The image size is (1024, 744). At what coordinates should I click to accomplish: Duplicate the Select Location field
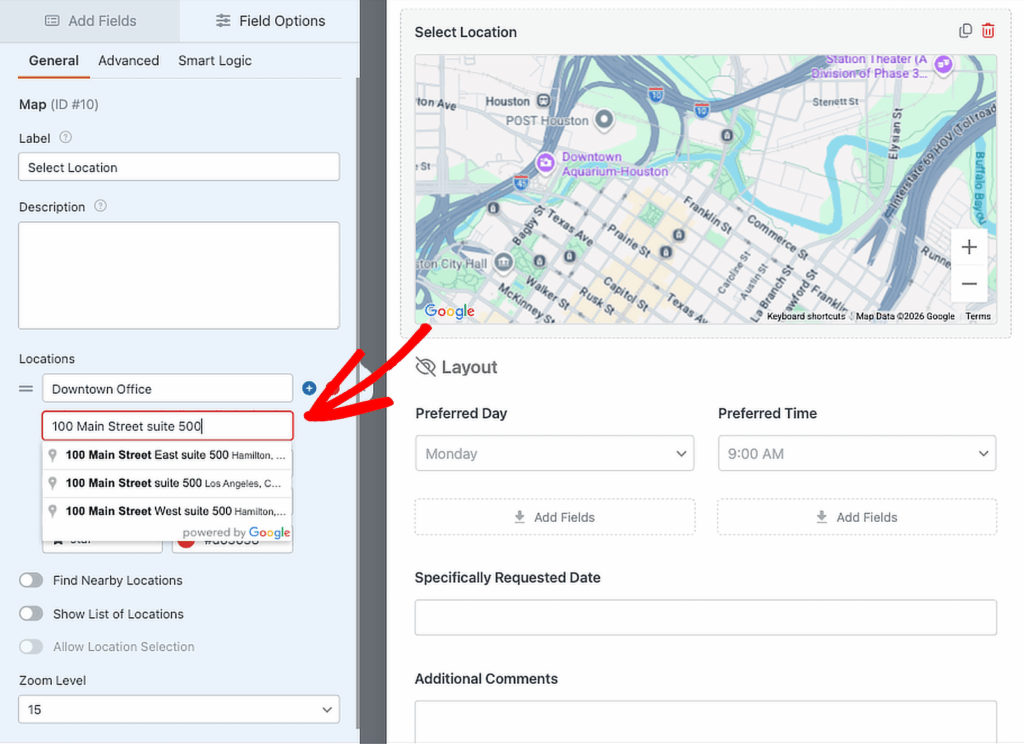(x=965, y=30)
